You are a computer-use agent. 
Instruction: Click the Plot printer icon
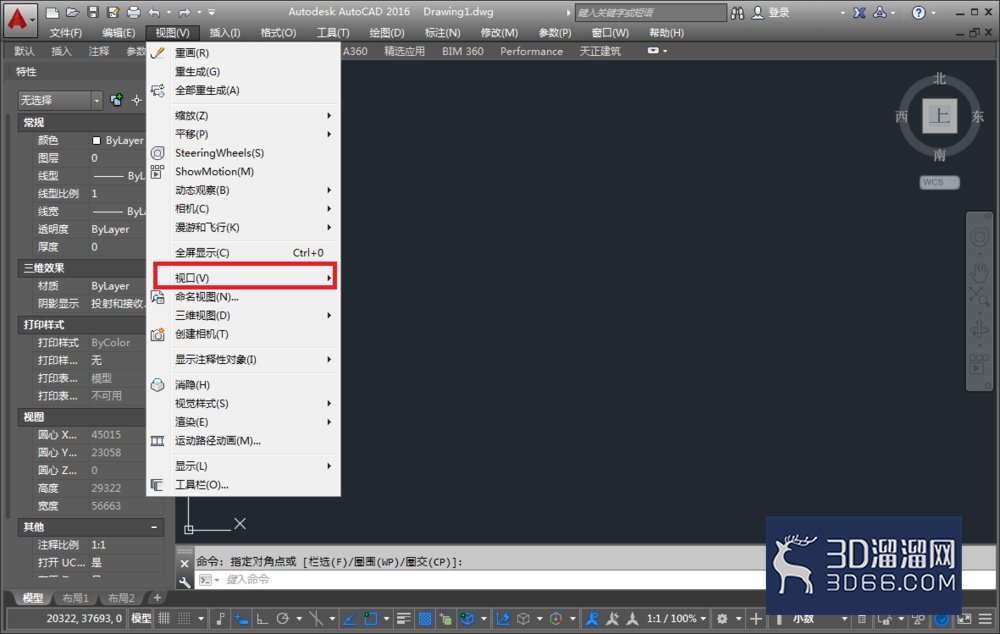133,12
